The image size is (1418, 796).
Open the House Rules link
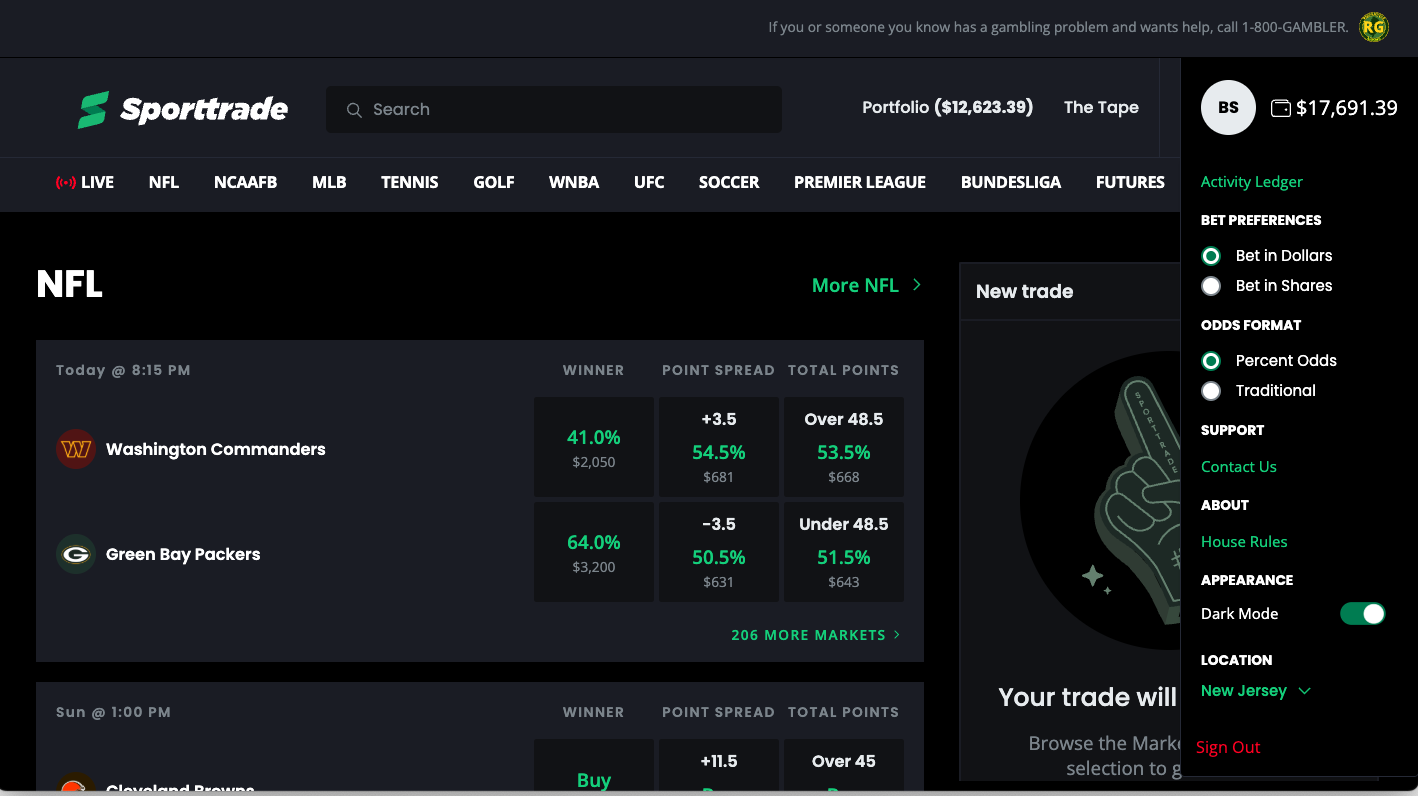click(1244, 542)
